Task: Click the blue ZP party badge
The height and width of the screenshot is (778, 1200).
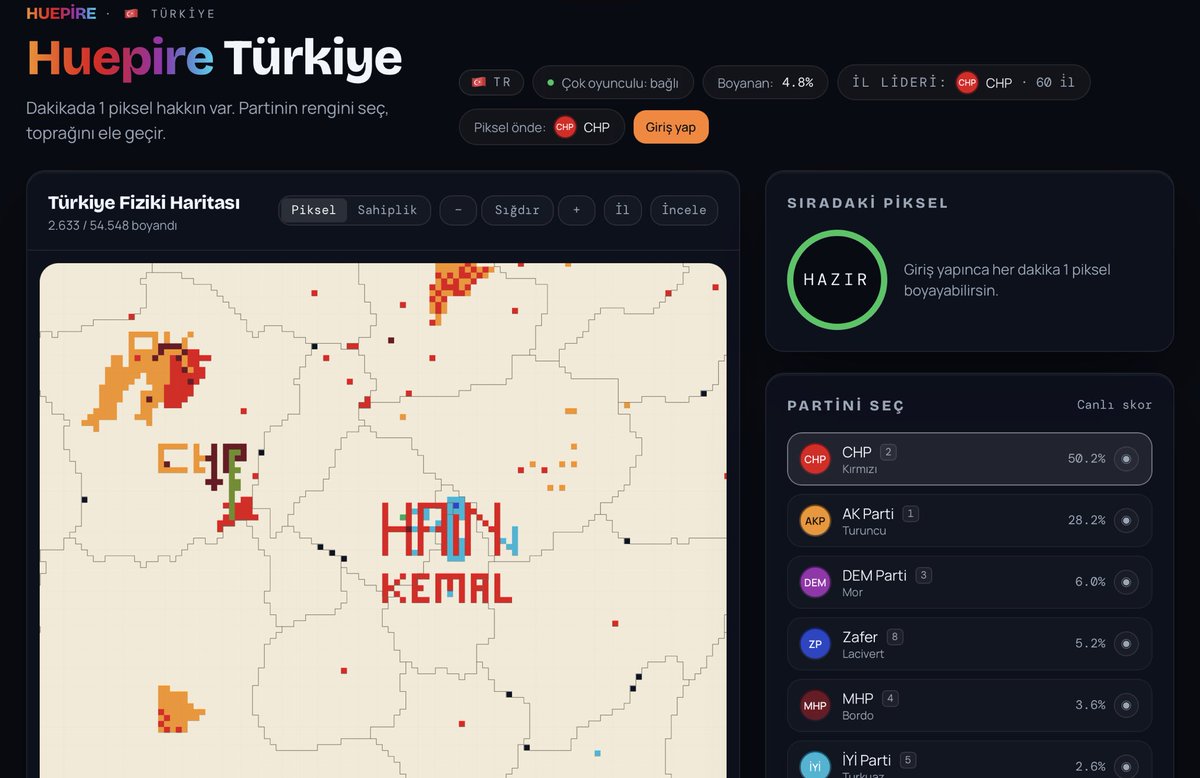Action: pos(815,644)
